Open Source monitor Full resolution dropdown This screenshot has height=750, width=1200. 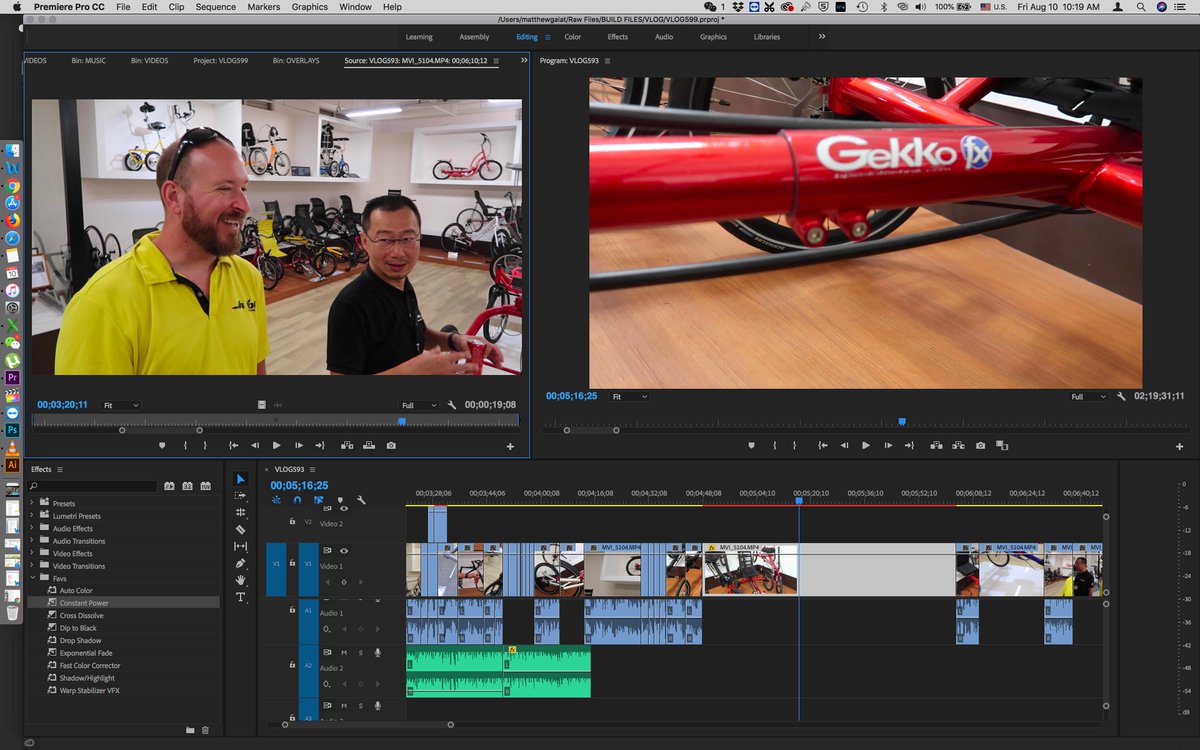419,405
